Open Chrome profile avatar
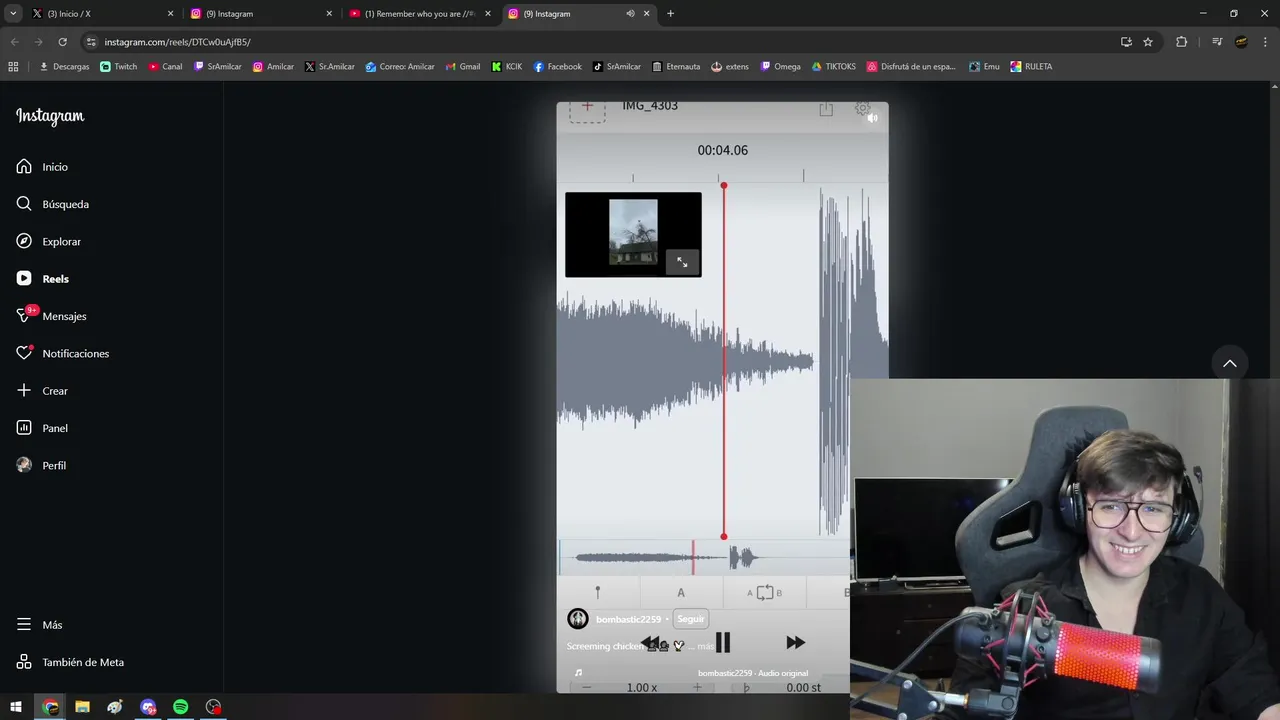 1241,42
